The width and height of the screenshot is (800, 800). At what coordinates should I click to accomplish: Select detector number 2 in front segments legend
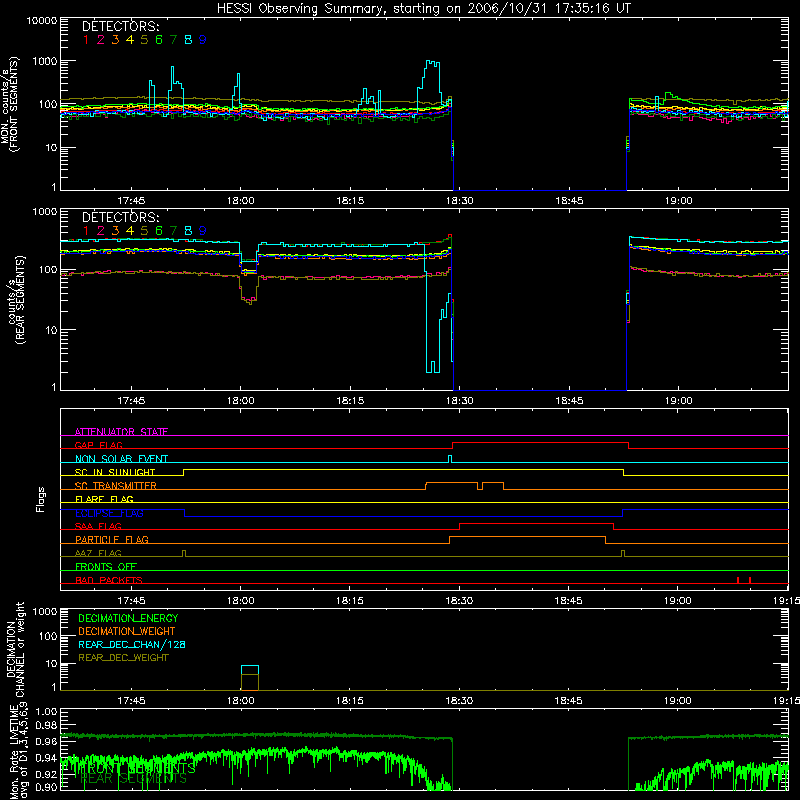coord(101,40)
